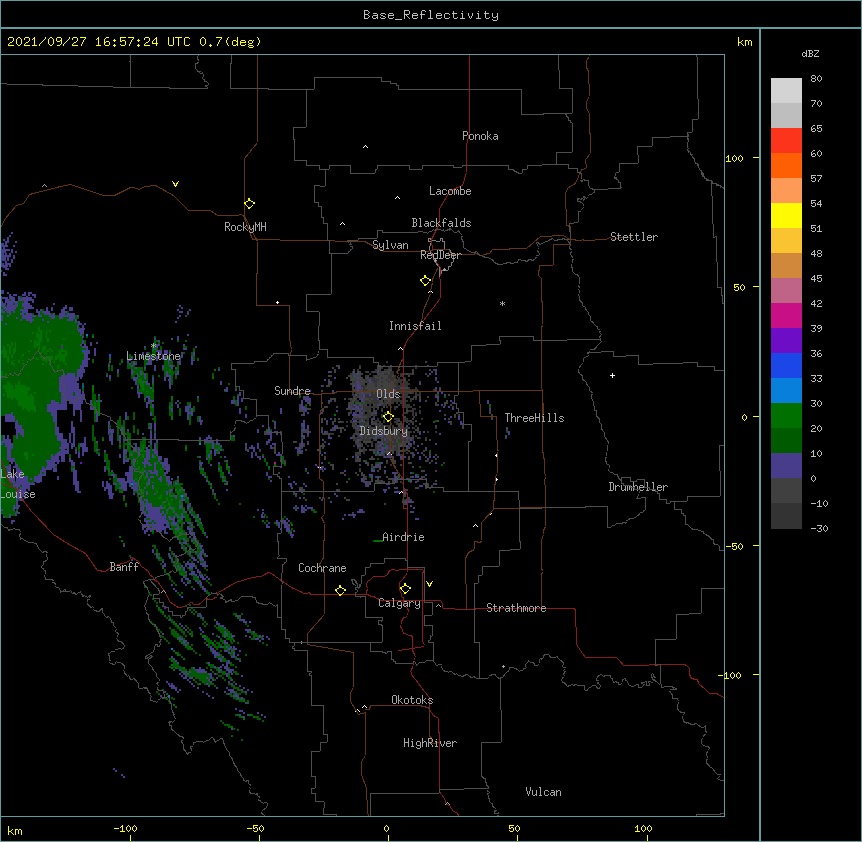Image resolution: width=862 pixels, height=842 pixels.
Task: Select the Sylvan label
Action: 390,245
